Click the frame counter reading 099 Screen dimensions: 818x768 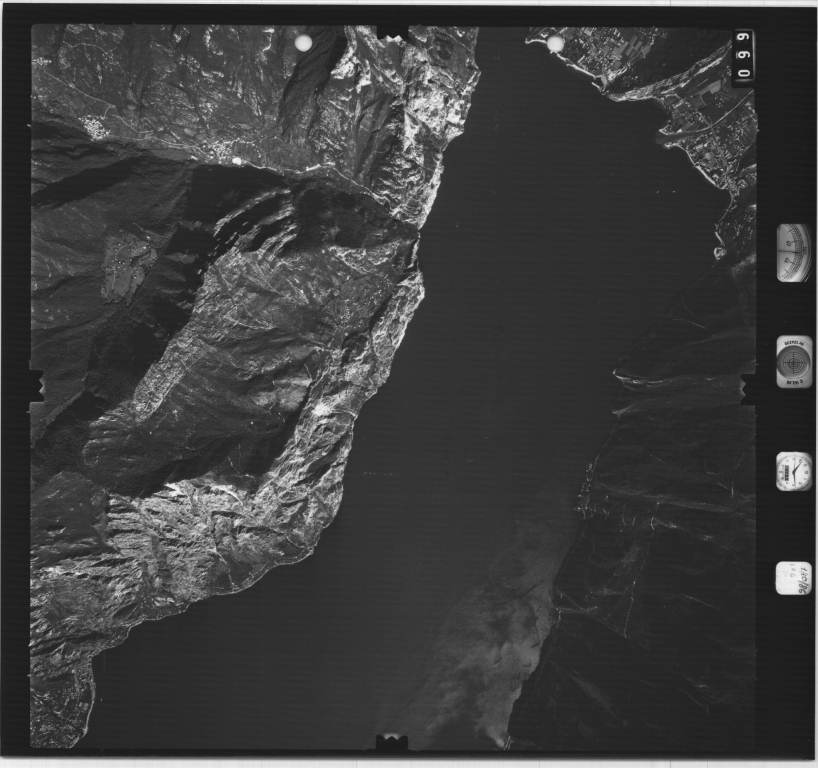pyautogui.click(x=743, y=58)
